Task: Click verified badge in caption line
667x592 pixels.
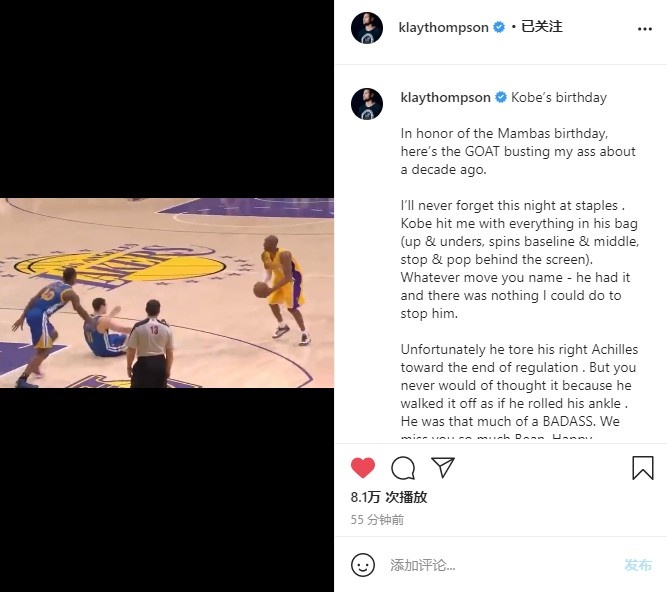Action: [501, 97]
